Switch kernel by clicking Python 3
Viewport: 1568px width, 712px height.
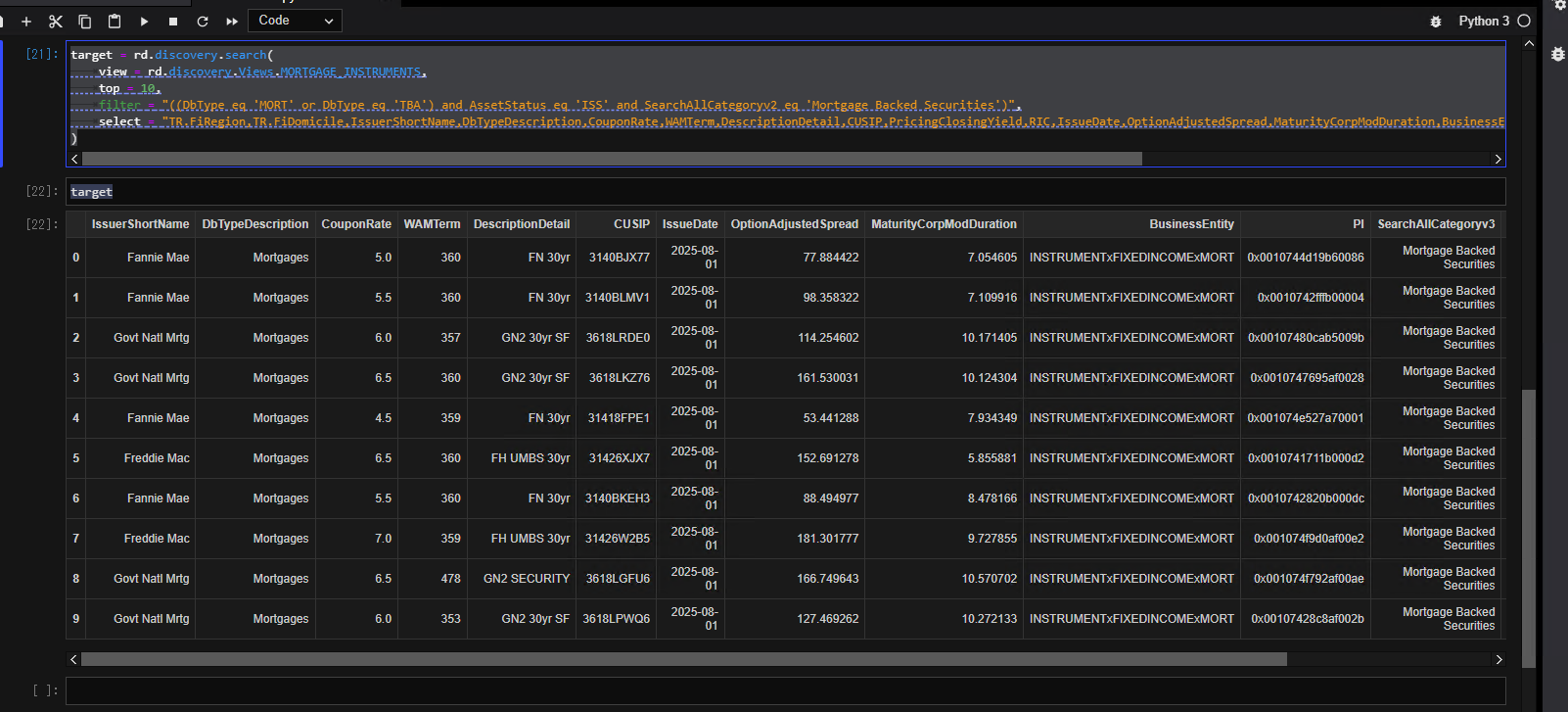pyautogui.click(x=1483, y=21)
